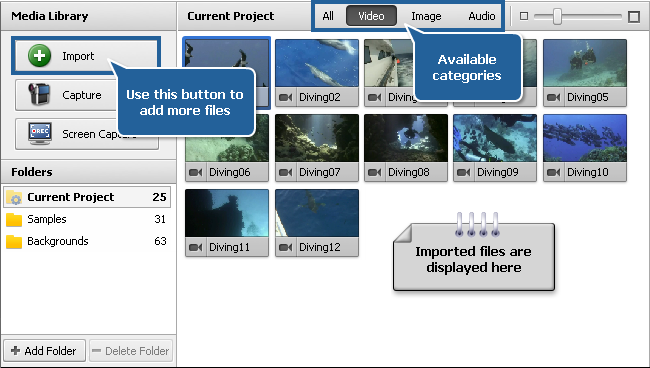The height and width of the screenshot is (368, 650).
Task: Click the Backgrounds folder icon
Action: point(14,241)
